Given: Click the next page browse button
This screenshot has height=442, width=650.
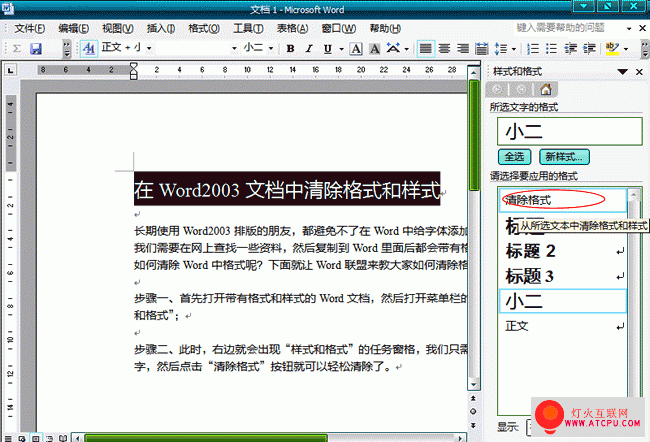Looking at the screenshot, I should pyautogui.click(x=473, y=425).
